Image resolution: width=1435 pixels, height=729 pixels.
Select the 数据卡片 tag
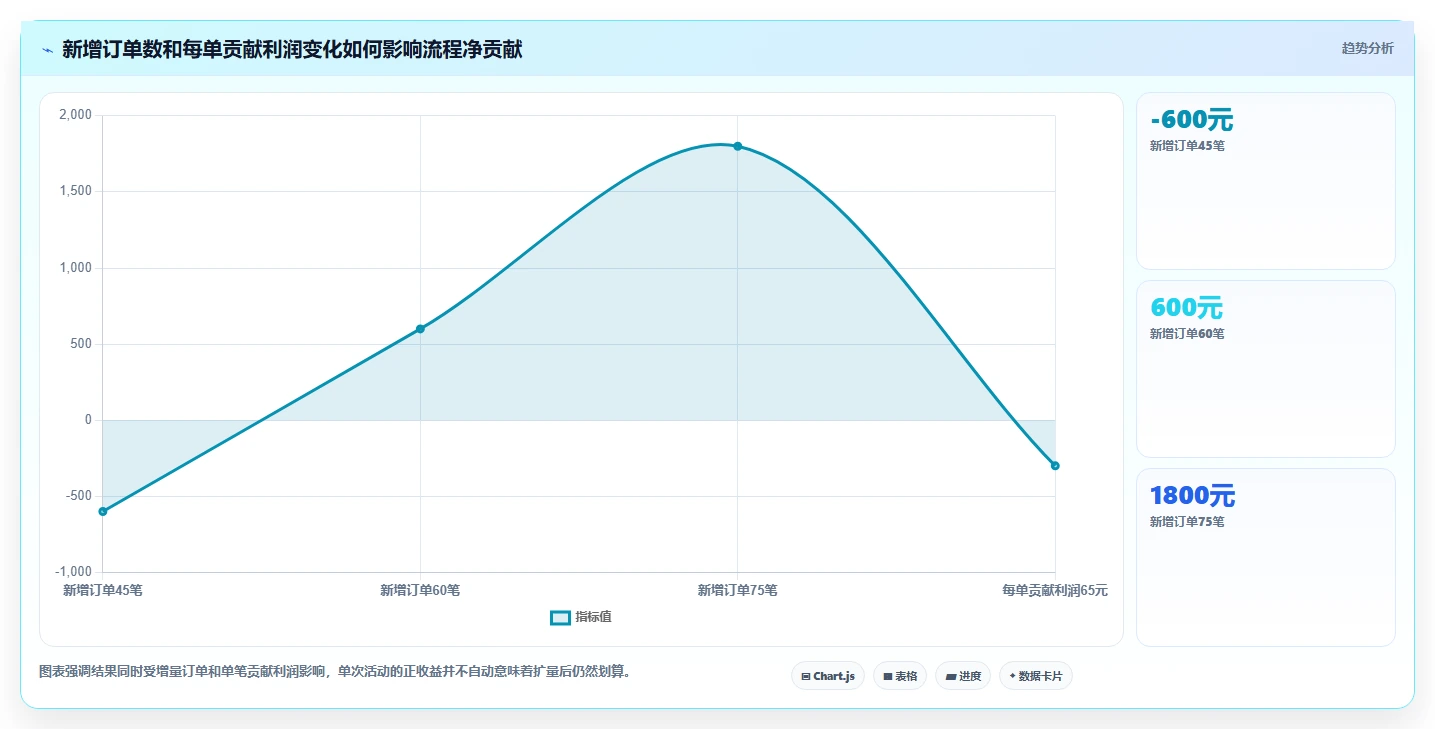1035,676
